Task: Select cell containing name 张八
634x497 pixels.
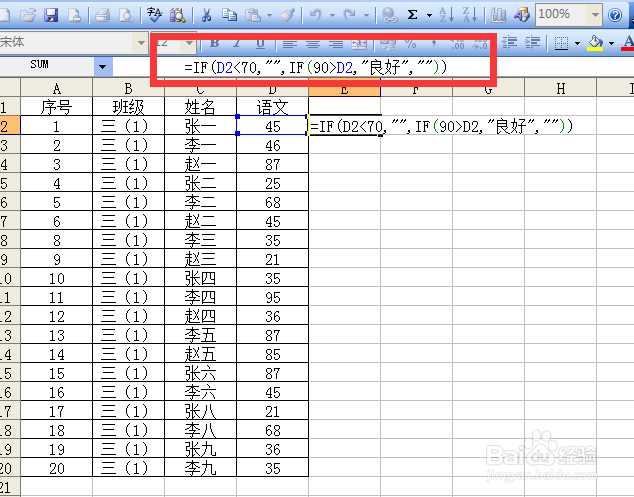Action: [x=200, y=411]
